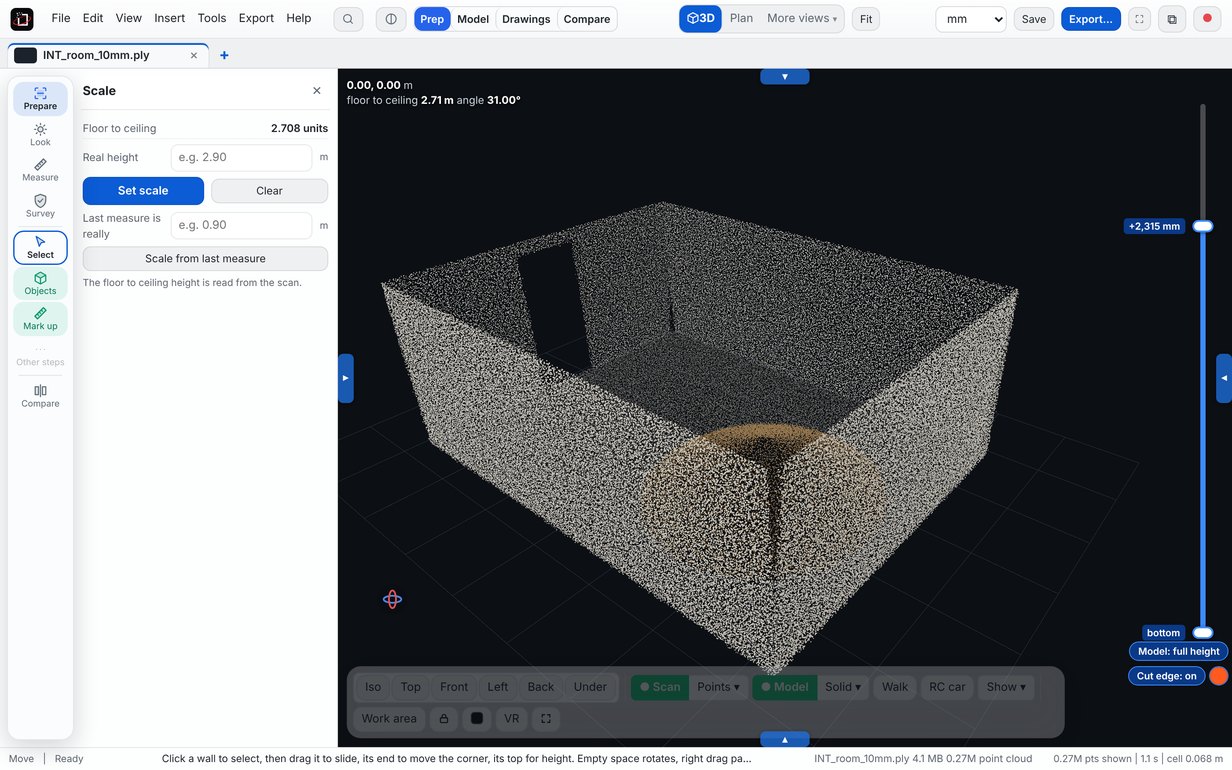Collapse the left panel with the arrow handle
Screen dimensions: 1232x770
coord(346,378)
